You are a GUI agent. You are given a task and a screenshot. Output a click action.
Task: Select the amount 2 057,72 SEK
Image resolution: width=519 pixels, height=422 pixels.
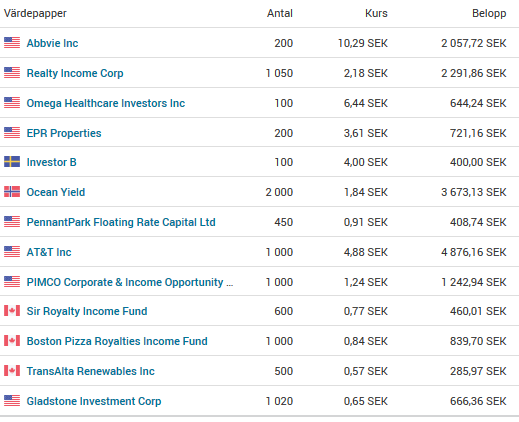[x=474, y=43]
